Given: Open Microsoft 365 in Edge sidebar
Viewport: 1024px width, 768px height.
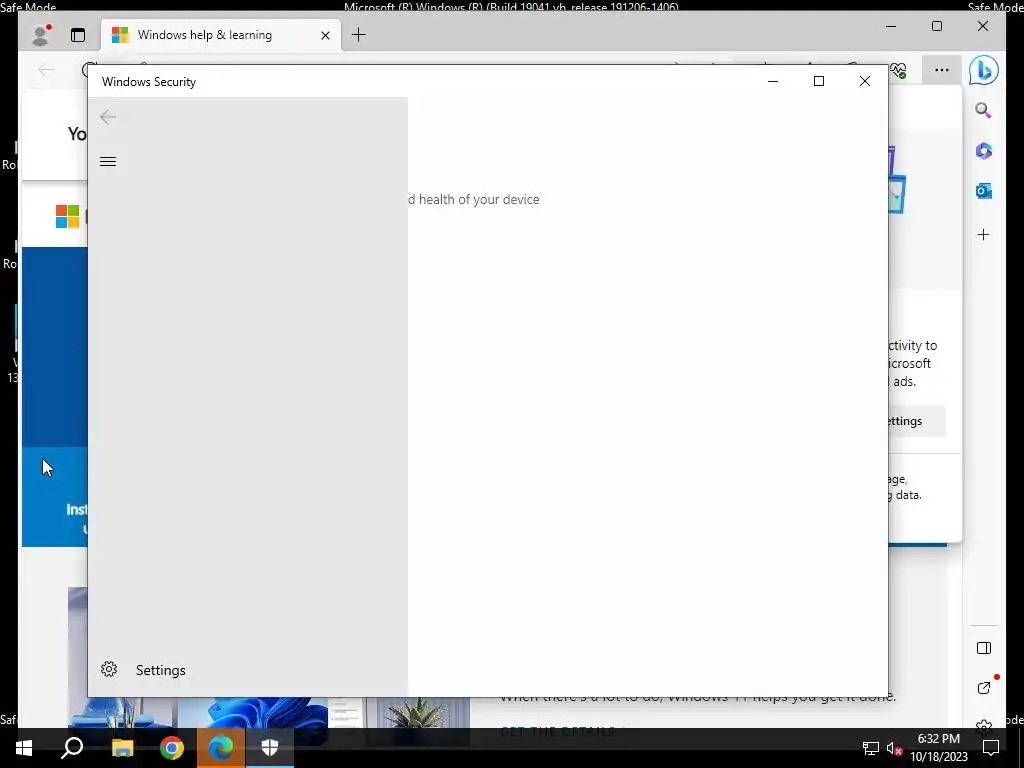Looking at the screenshot, I should (x=984, y=151).
